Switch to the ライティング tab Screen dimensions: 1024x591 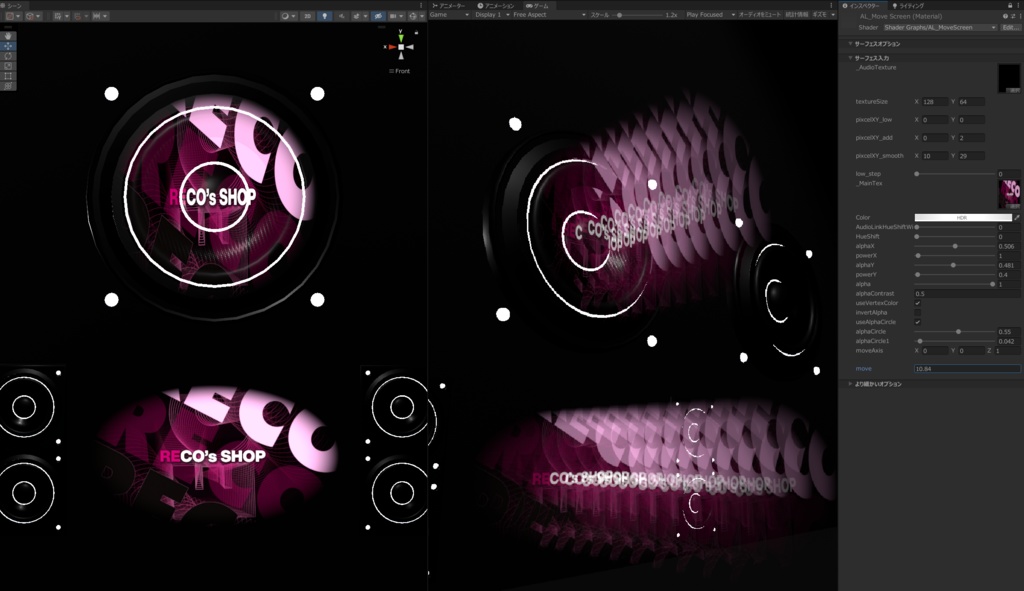(x=908, y=5)
